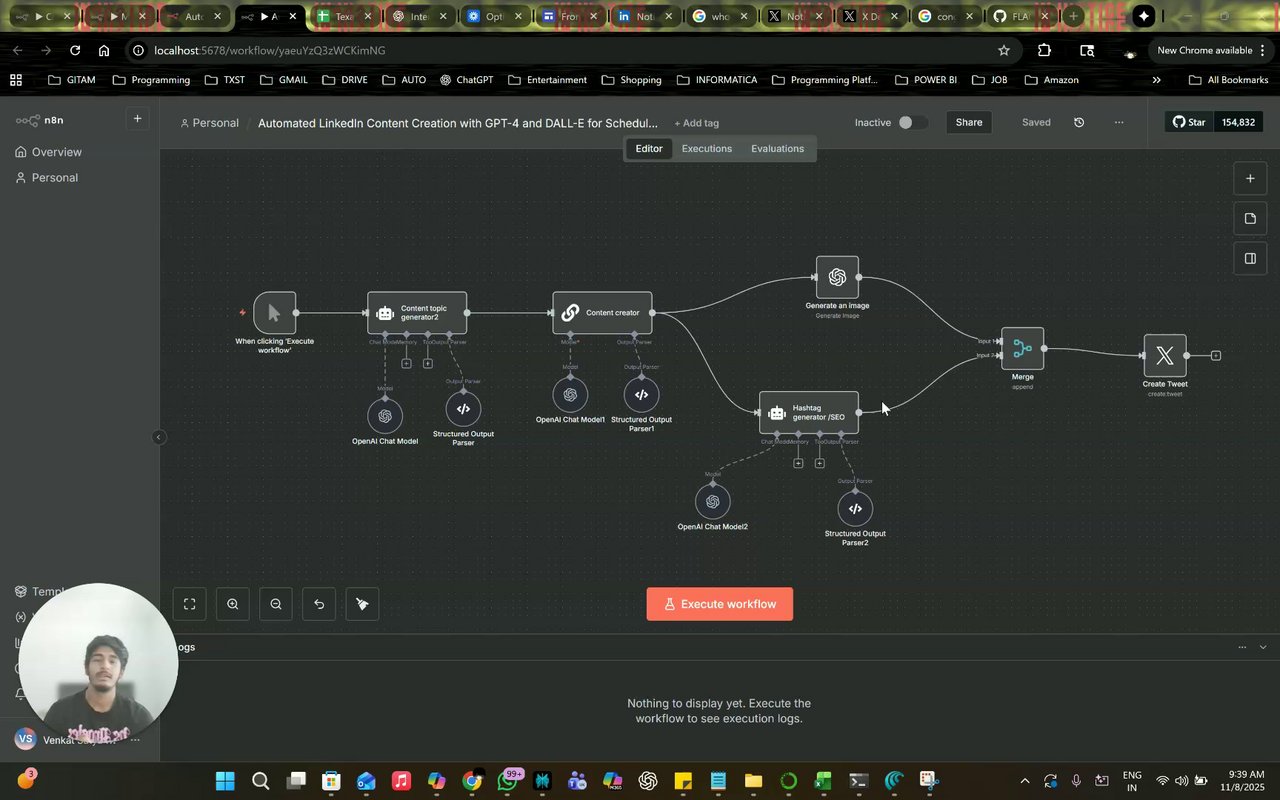1280x800 pixels.
Task: Toggle the workflow Inactive switch
Action: [x=911, y=122]
